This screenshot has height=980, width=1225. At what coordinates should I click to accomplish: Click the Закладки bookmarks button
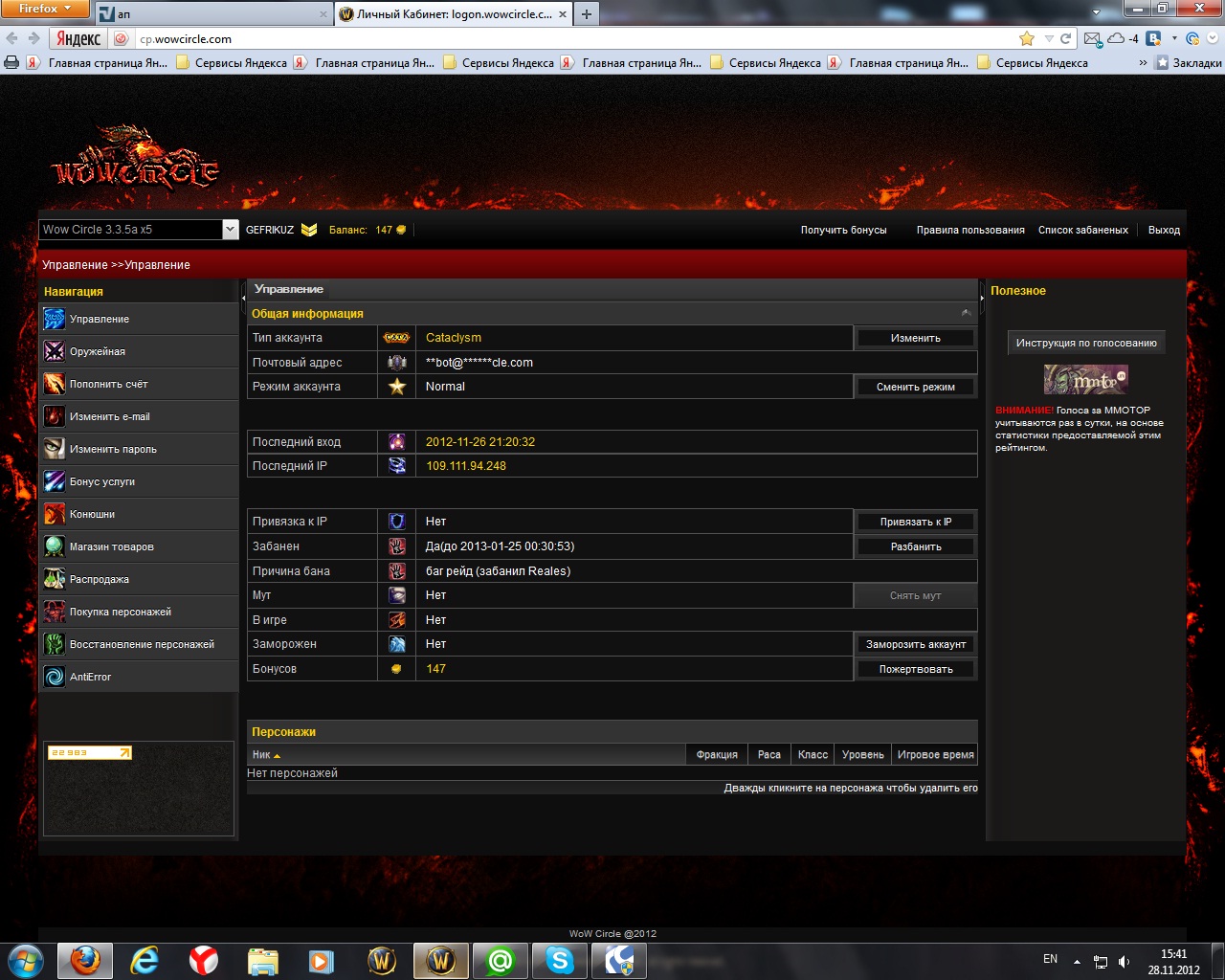pos(1190,63)
